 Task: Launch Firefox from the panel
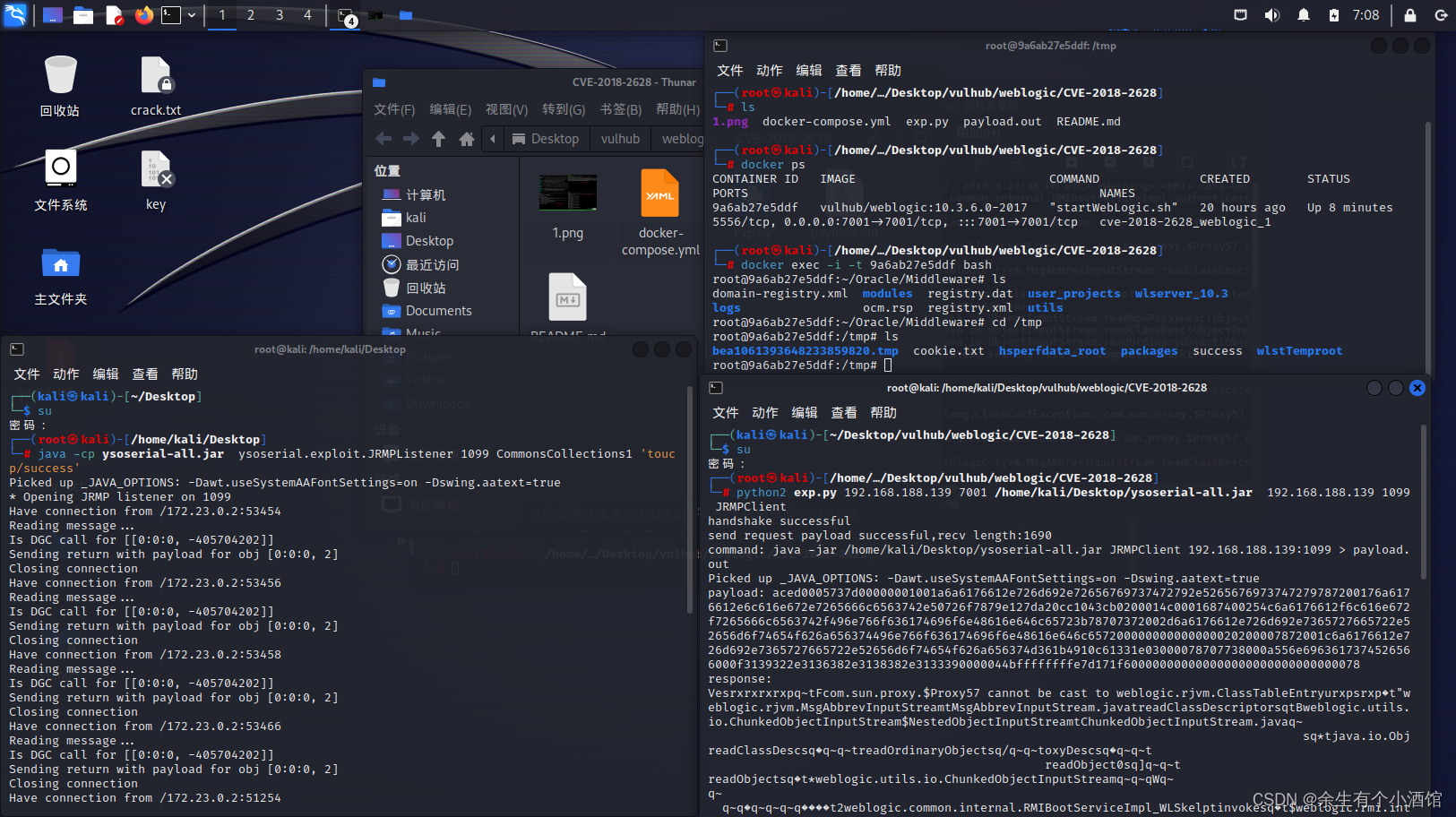click(143, 15)
